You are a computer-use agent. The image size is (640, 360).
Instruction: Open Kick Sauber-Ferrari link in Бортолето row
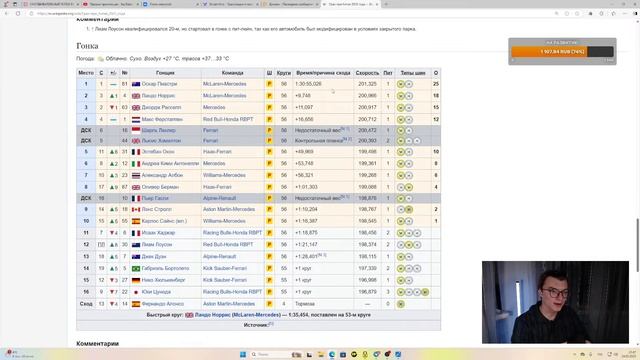pos(224,269)
